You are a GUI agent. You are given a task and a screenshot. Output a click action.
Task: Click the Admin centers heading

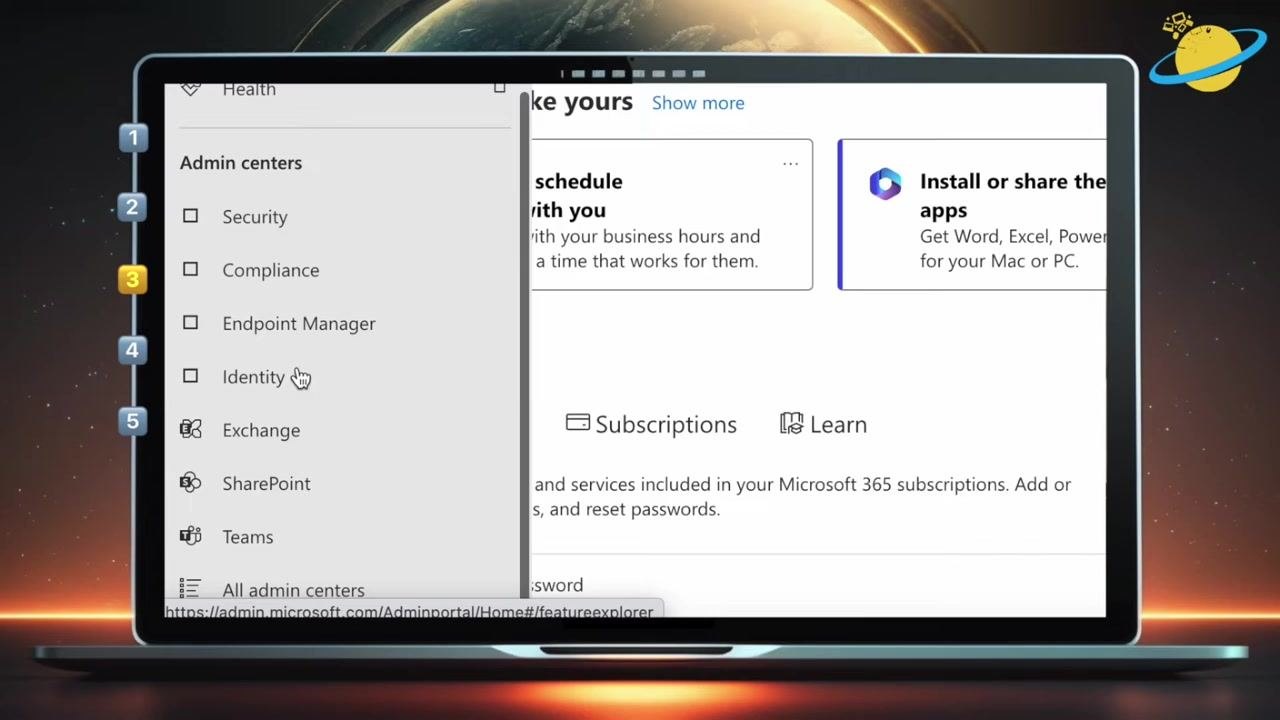pyautogui.click(x=241, y=163)
